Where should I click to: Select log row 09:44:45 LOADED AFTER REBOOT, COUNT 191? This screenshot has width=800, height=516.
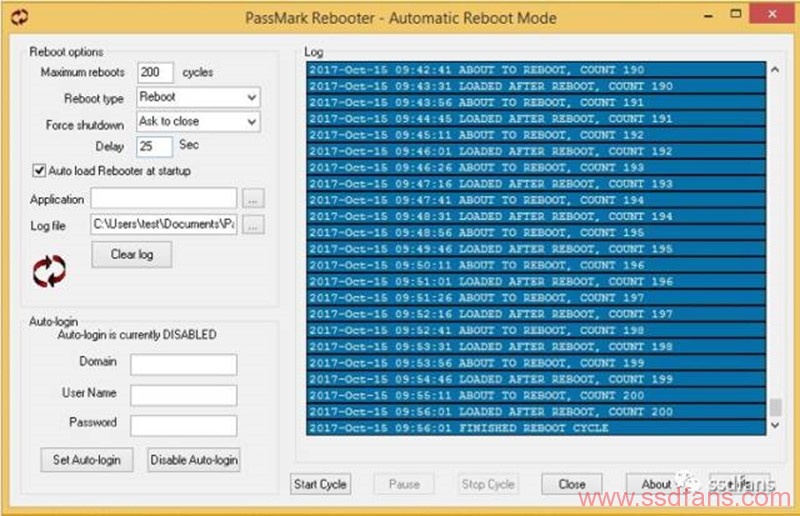coord(536,119)
